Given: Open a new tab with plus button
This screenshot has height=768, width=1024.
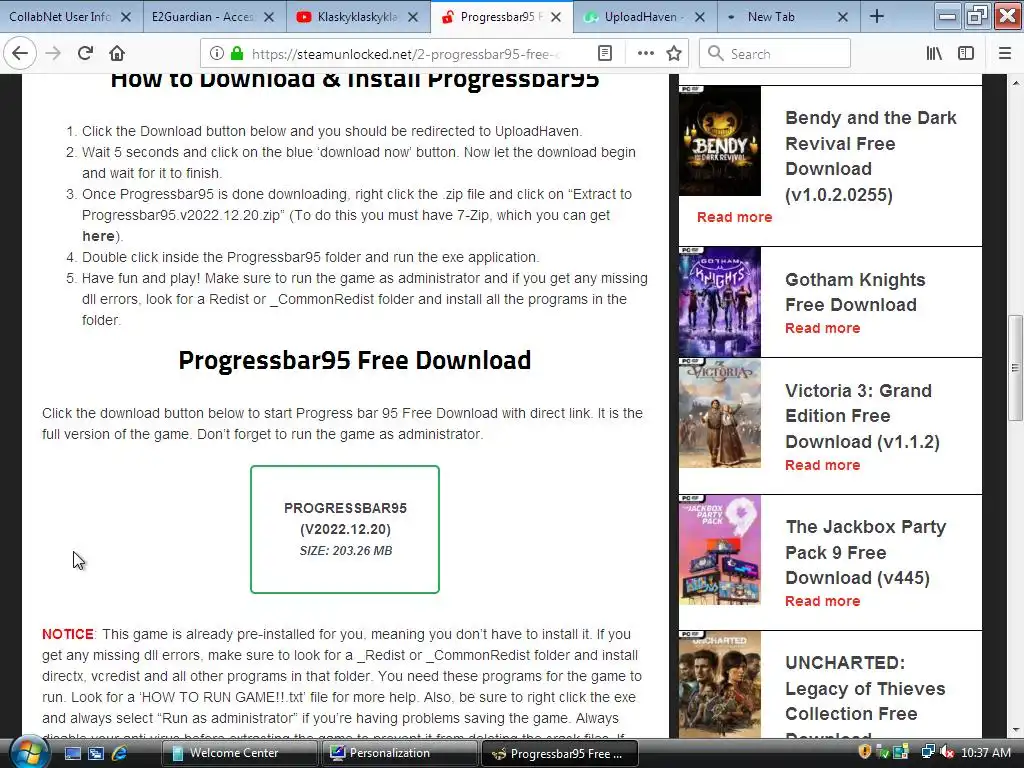Looking at the screenshot, I should coord(876,17).
